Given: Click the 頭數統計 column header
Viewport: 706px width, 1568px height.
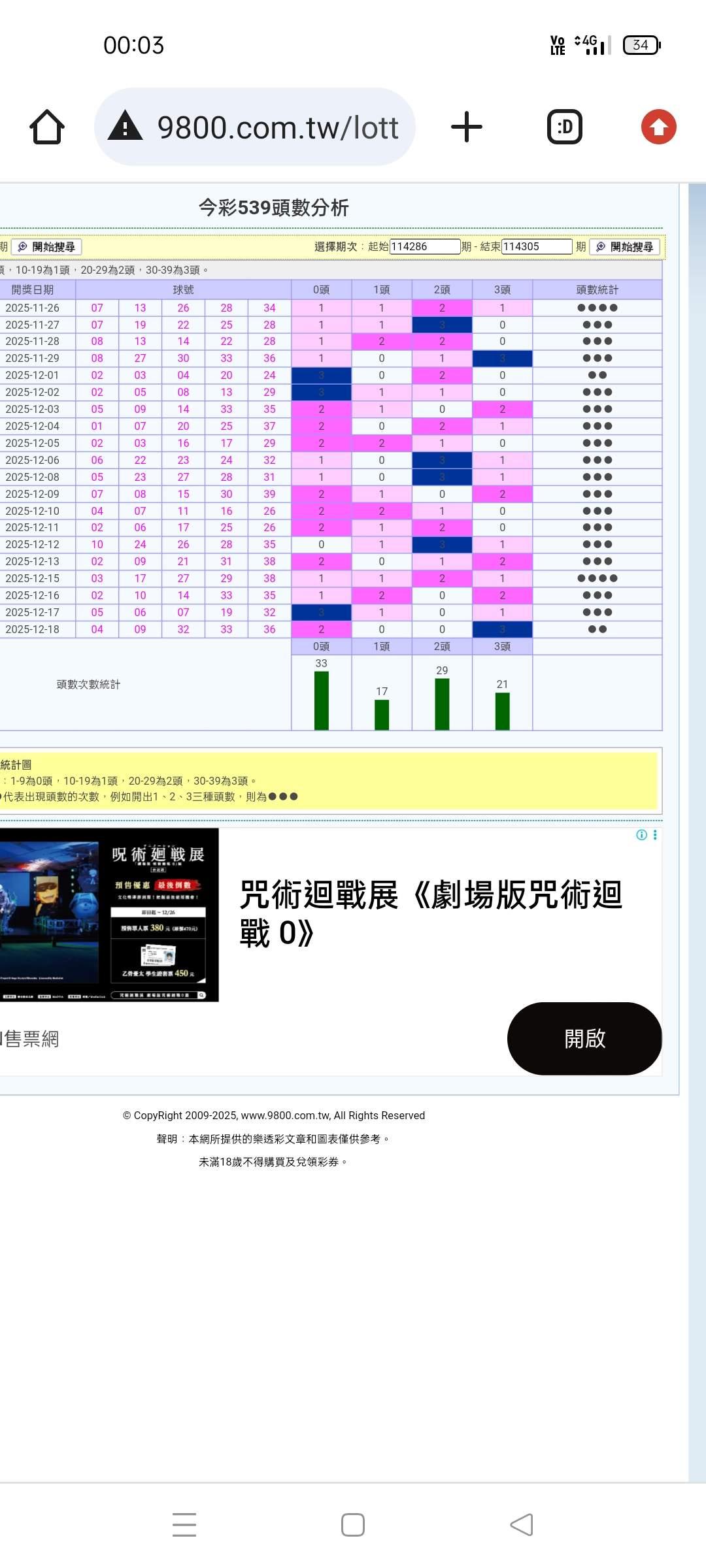Looking at the screenshot, I should coord(597,290).
